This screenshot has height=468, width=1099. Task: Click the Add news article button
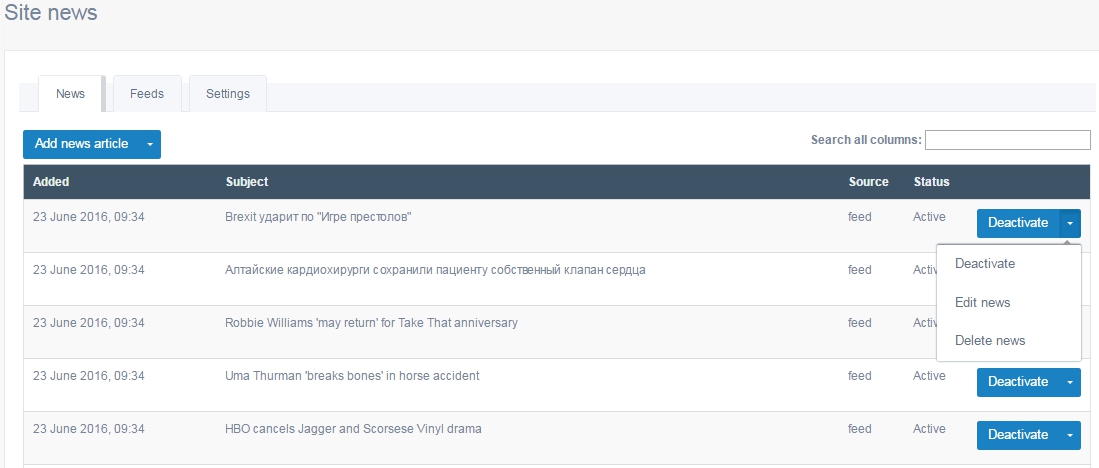click(81, 144)
